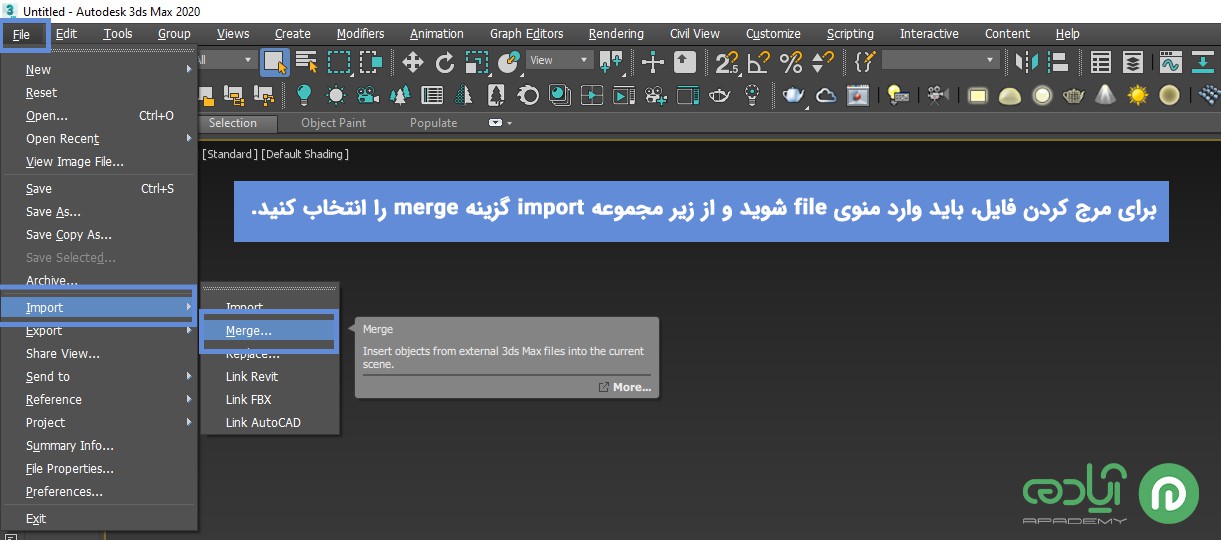
Task: Click the sun light icon beside bulb
Action: click(336, 96)
